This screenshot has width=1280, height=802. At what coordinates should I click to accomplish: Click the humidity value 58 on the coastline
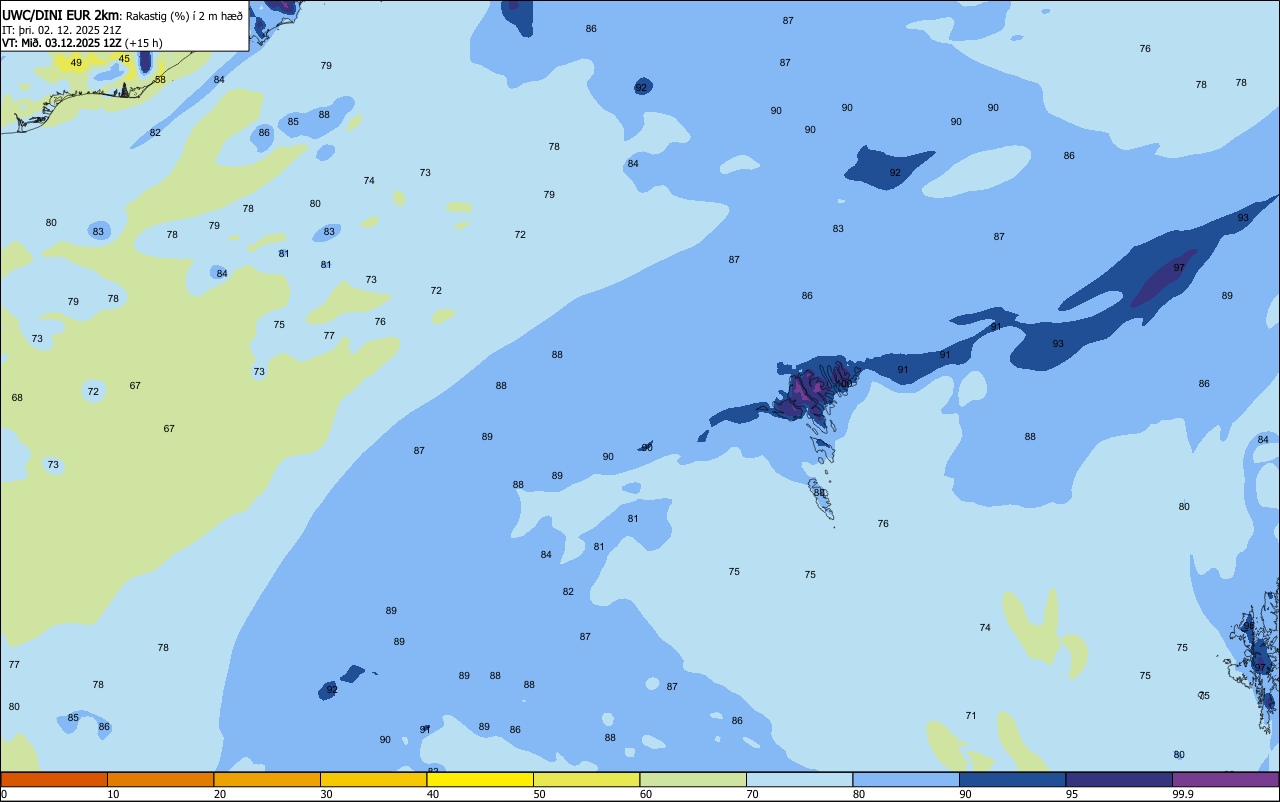click(x=160, y=79)
